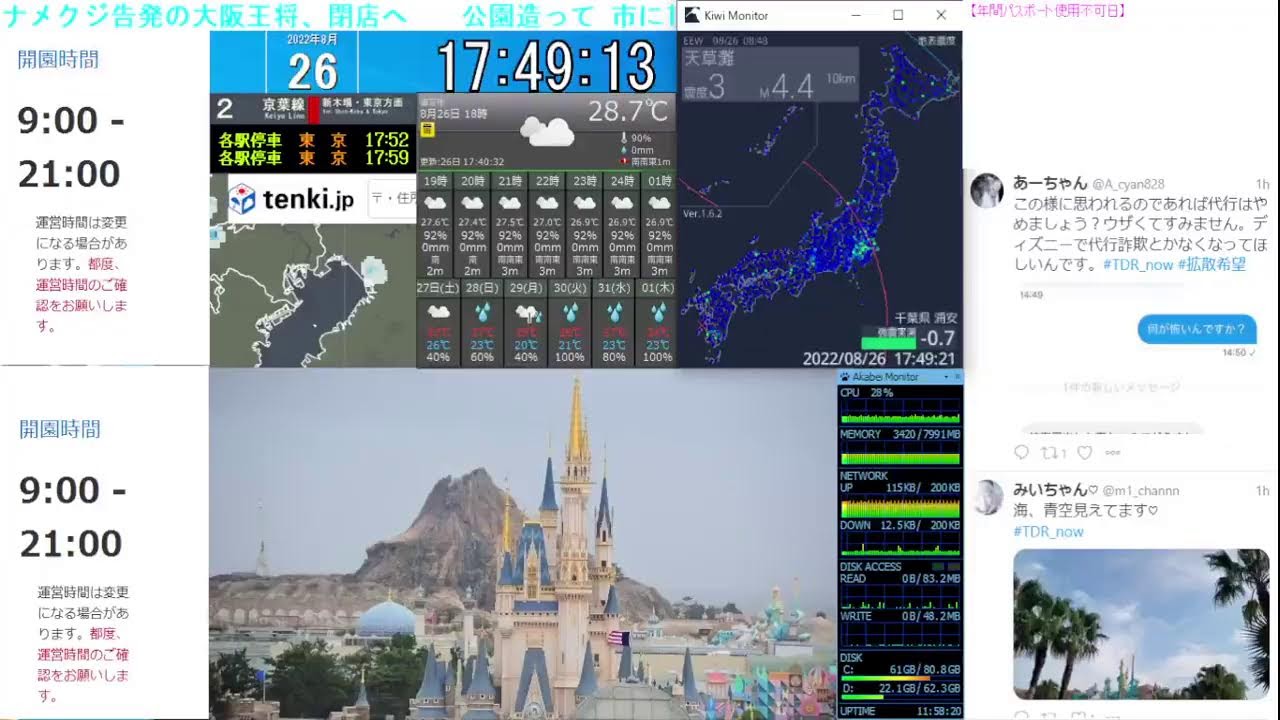Image resolution: width=1280 pixels, height=720 pixels.
Task: Open the #拡散希望 hashtag link
Action: coord(1212,264)
